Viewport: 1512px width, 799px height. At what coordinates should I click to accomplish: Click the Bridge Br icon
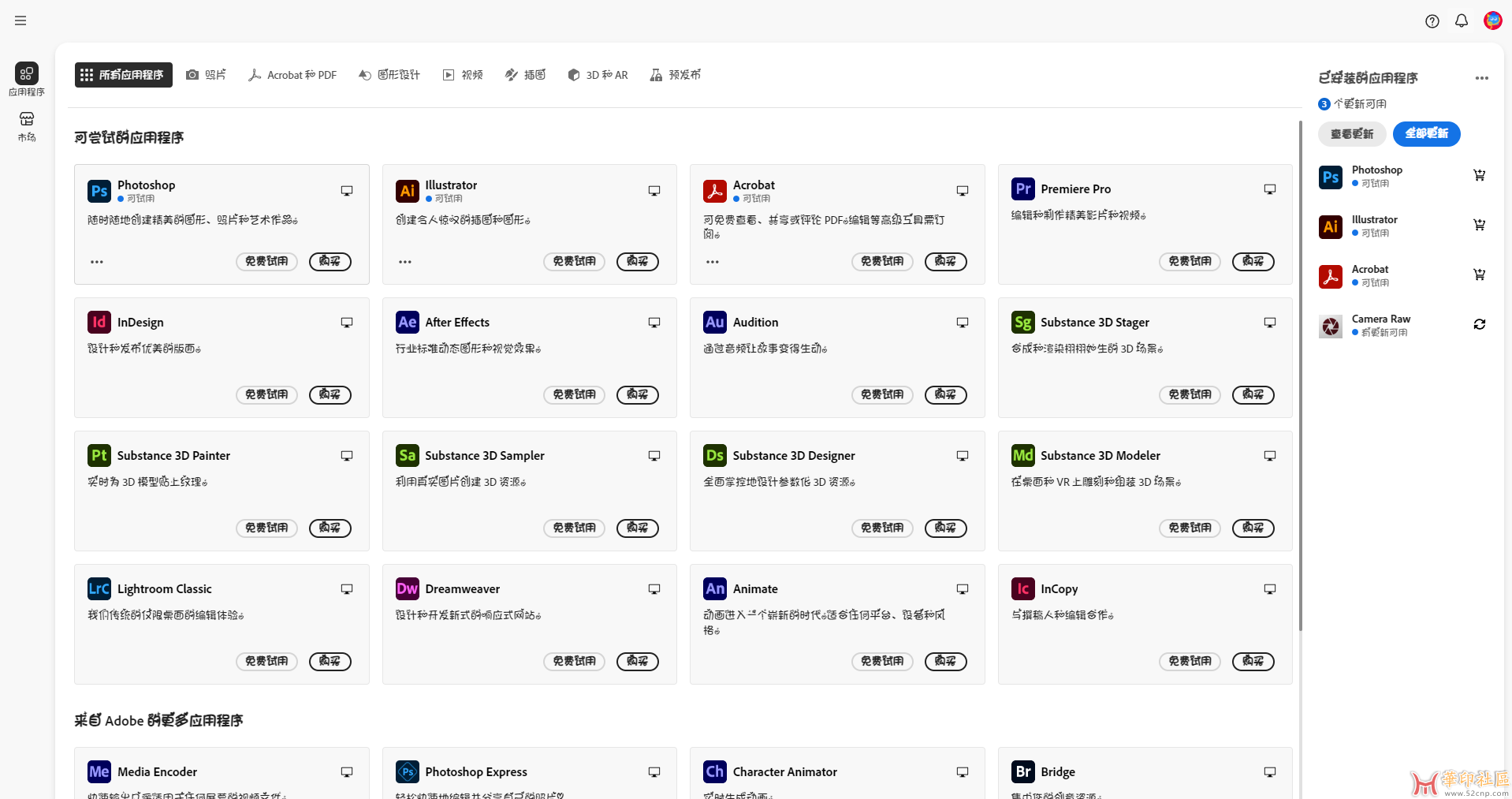click(x=1023, y=771)
